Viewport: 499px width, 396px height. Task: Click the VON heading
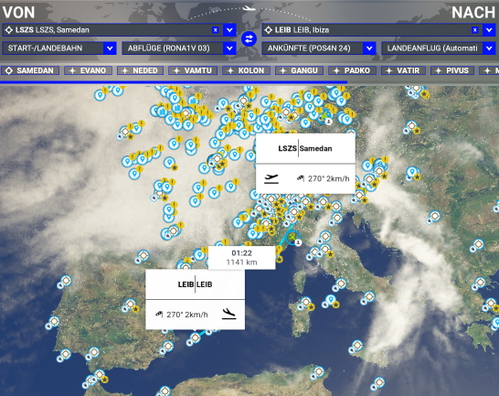click(18, 12)
